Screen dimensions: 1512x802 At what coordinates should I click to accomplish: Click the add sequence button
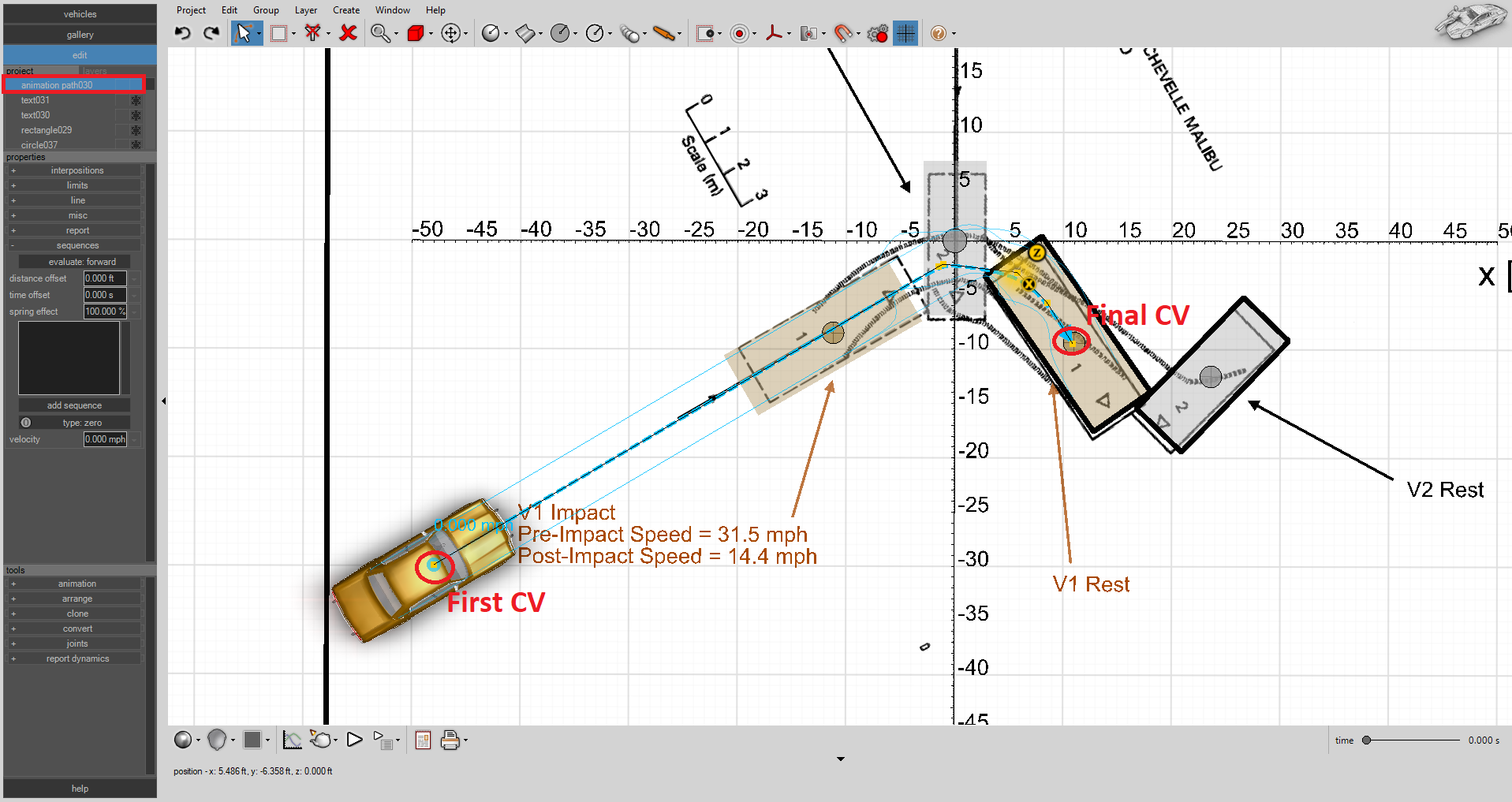[74, 405]
